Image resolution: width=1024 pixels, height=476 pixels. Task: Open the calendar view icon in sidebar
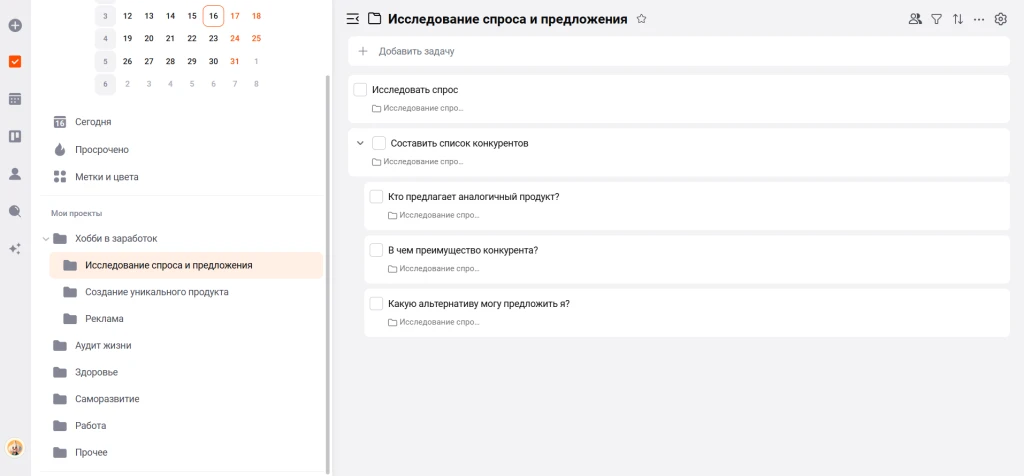coord(15,99)
